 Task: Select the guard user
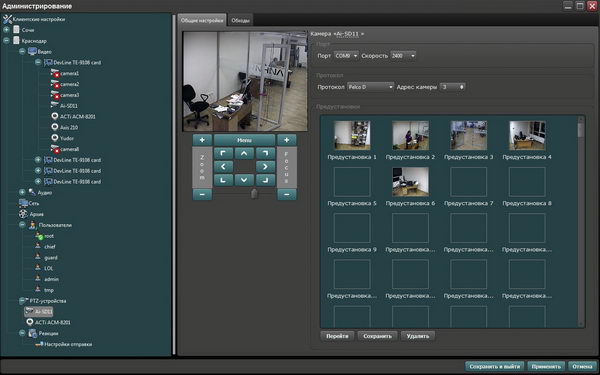tap(51, 258)
